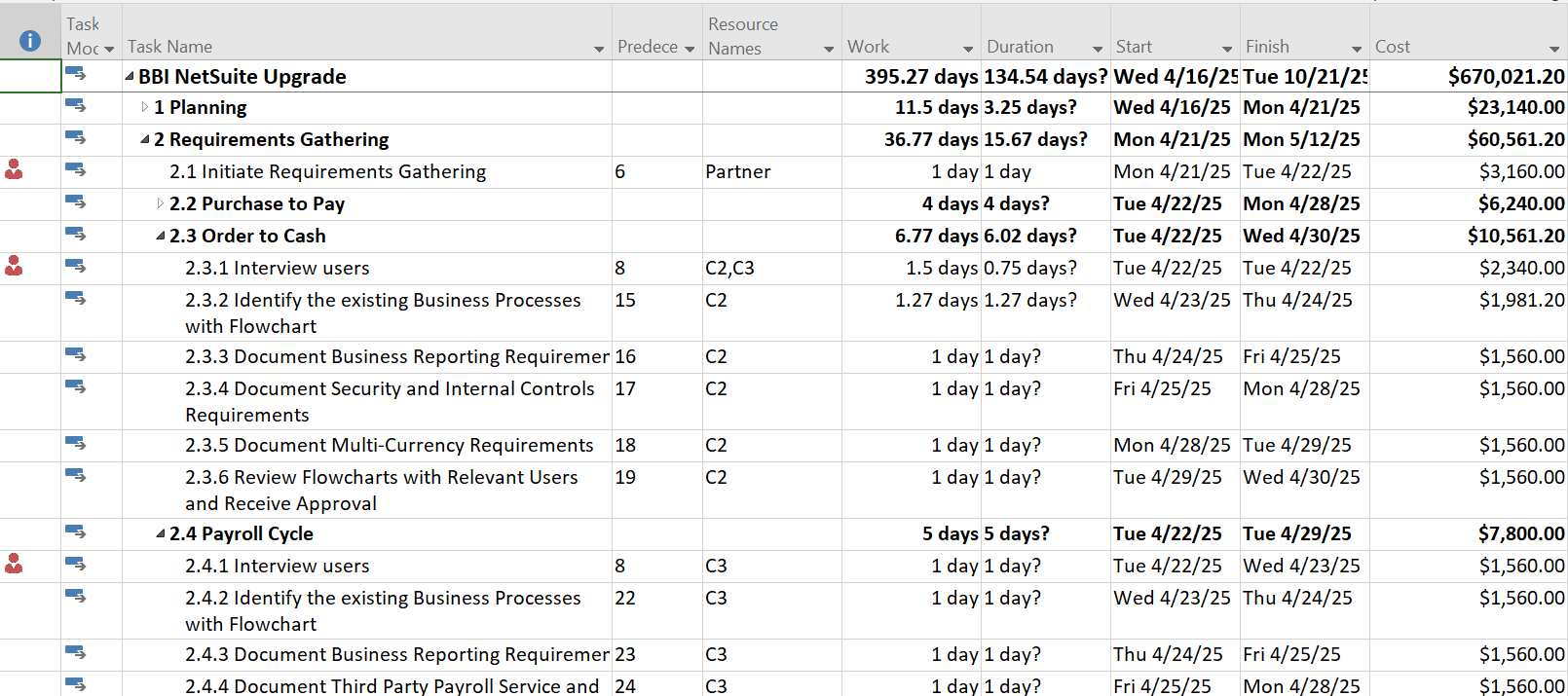Click the task mode icon for 2.4 Payroll Cycle
This screenshot has width=1568, height=696.
[x=75, y=531]
